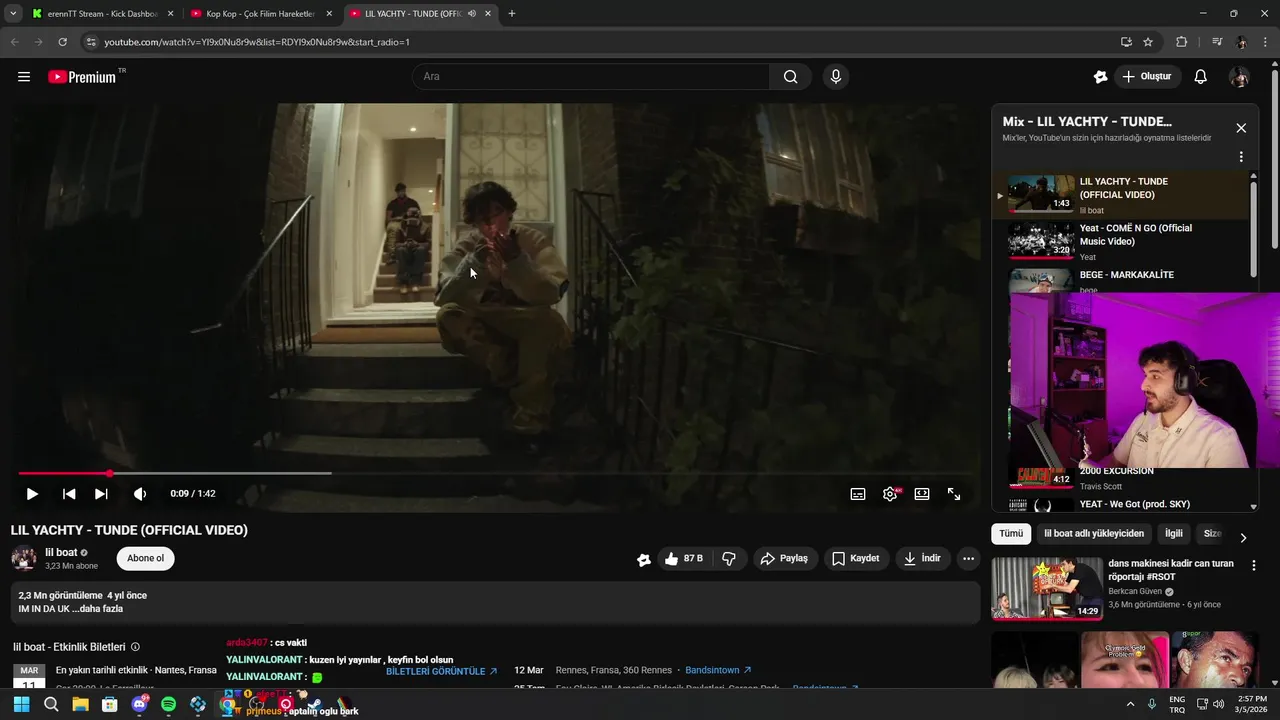The height and width of the screenshot is (720, 1280).
Task: Close the Mix playlist panel
Action: point(1241,128)
